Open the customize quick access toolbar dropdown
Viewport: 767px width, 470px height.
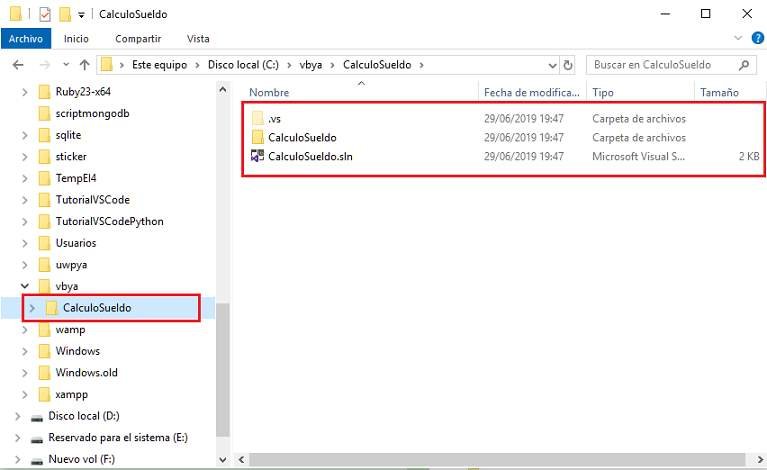tap(81, 15)
